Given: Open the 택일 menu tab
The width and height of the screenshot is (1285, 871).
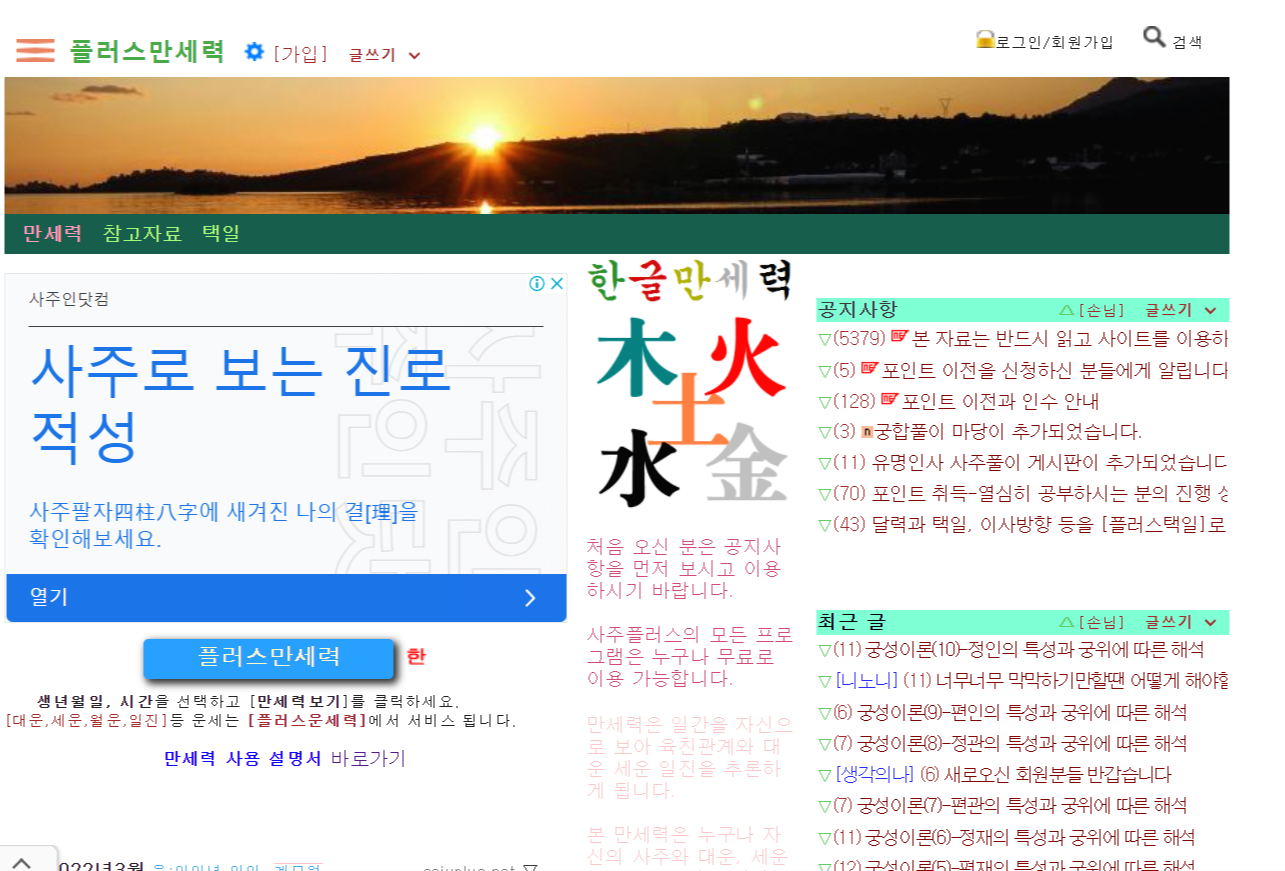Looking at the screenshot, I should (x=221, y=234).
